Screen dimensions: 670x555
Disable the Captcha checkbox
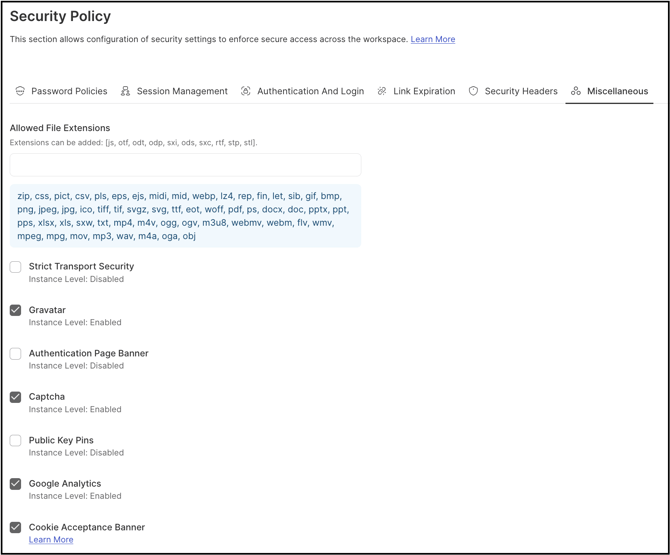pos(15,397)
